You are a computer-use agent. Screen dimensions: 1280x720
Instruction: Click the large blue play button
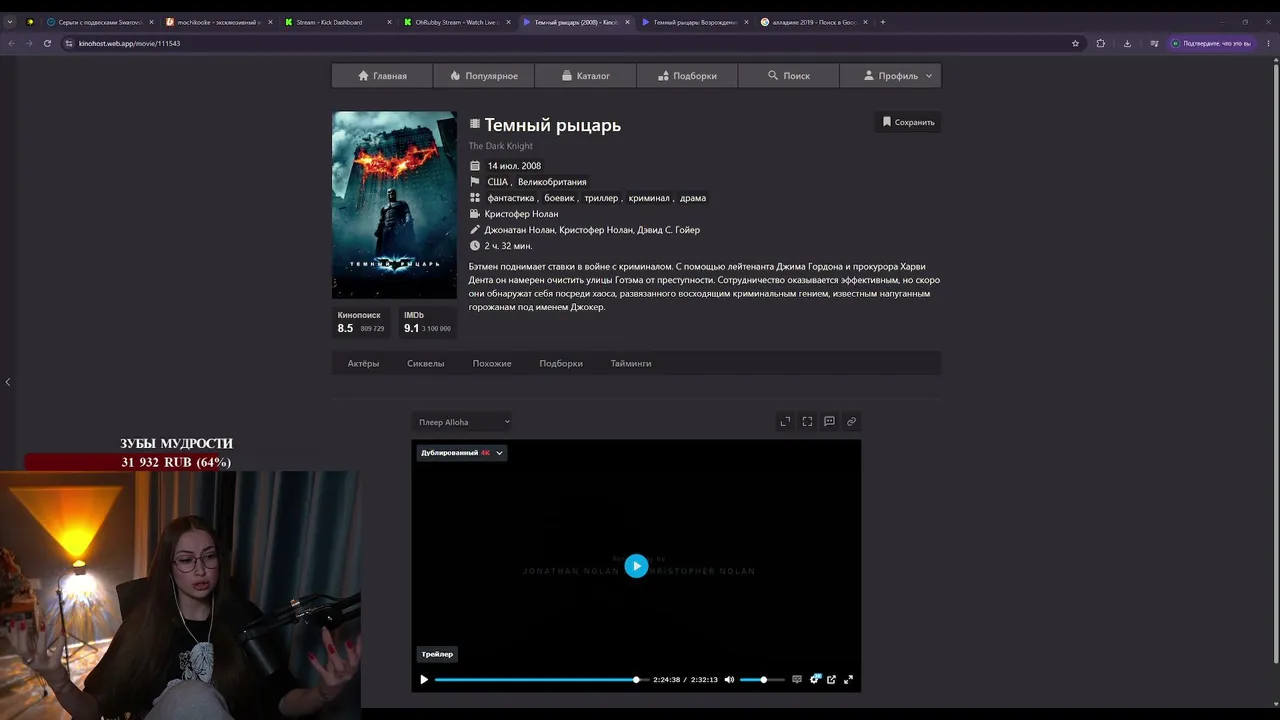click(x=636, y=566)
